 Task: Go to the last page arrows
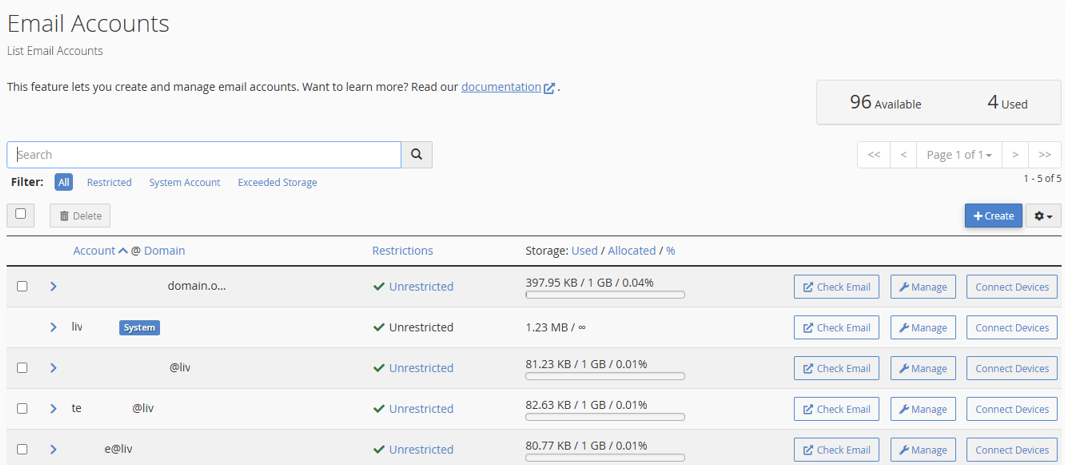tap(1045, 155)
